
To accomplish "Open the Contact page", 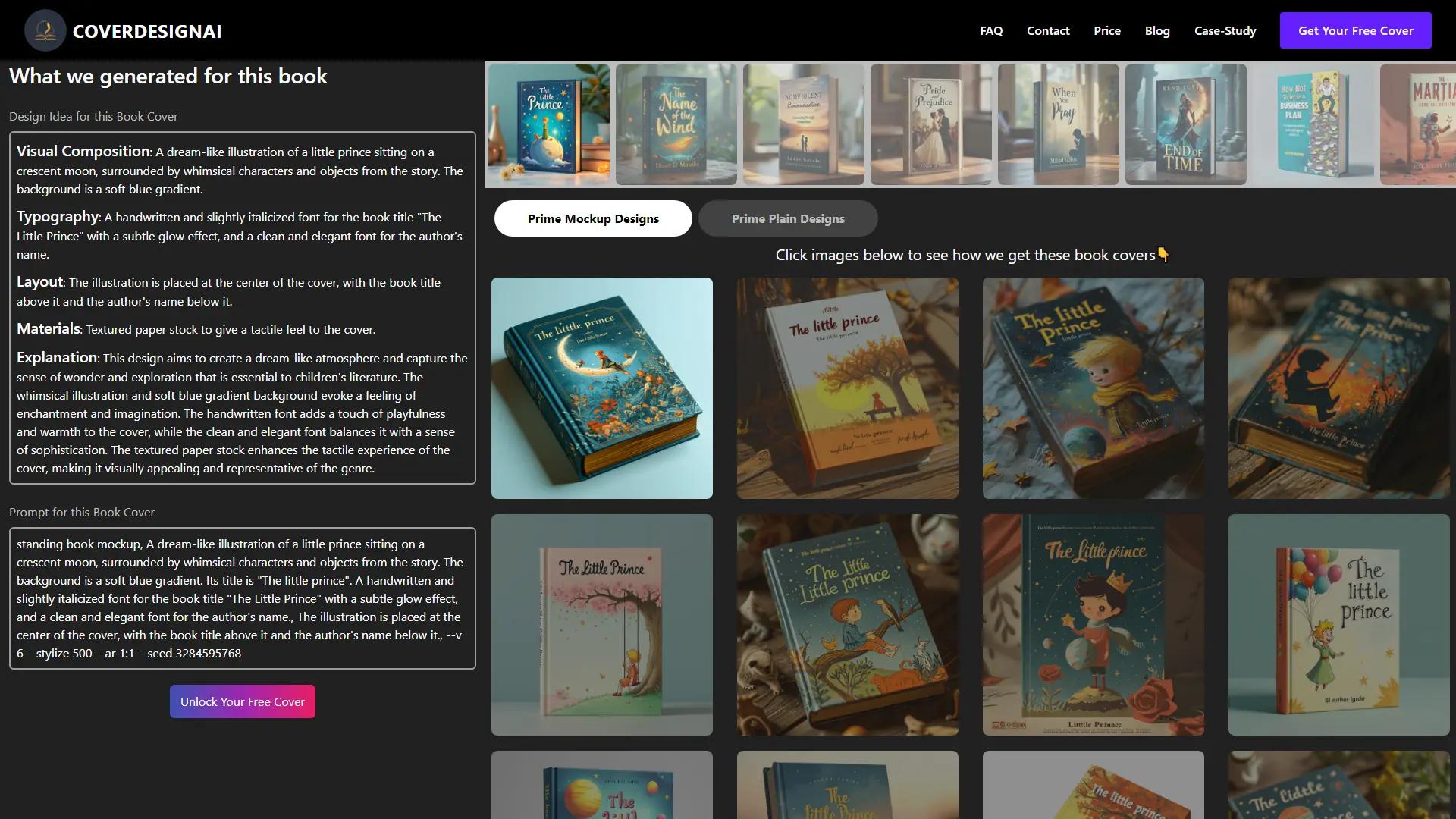I will [x=1048, y=30].
